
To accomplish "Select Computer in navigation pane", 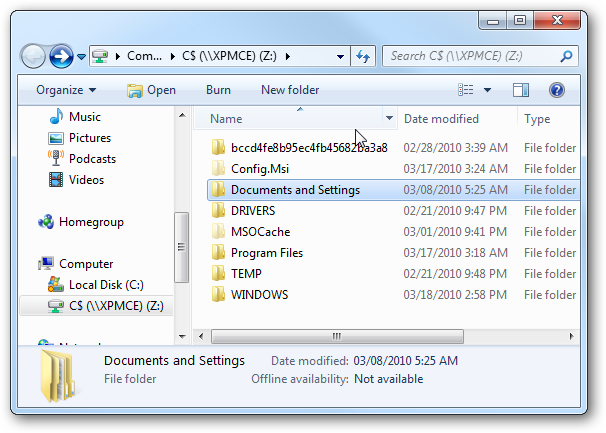I will pyautogui.click(x=86, y=264).
